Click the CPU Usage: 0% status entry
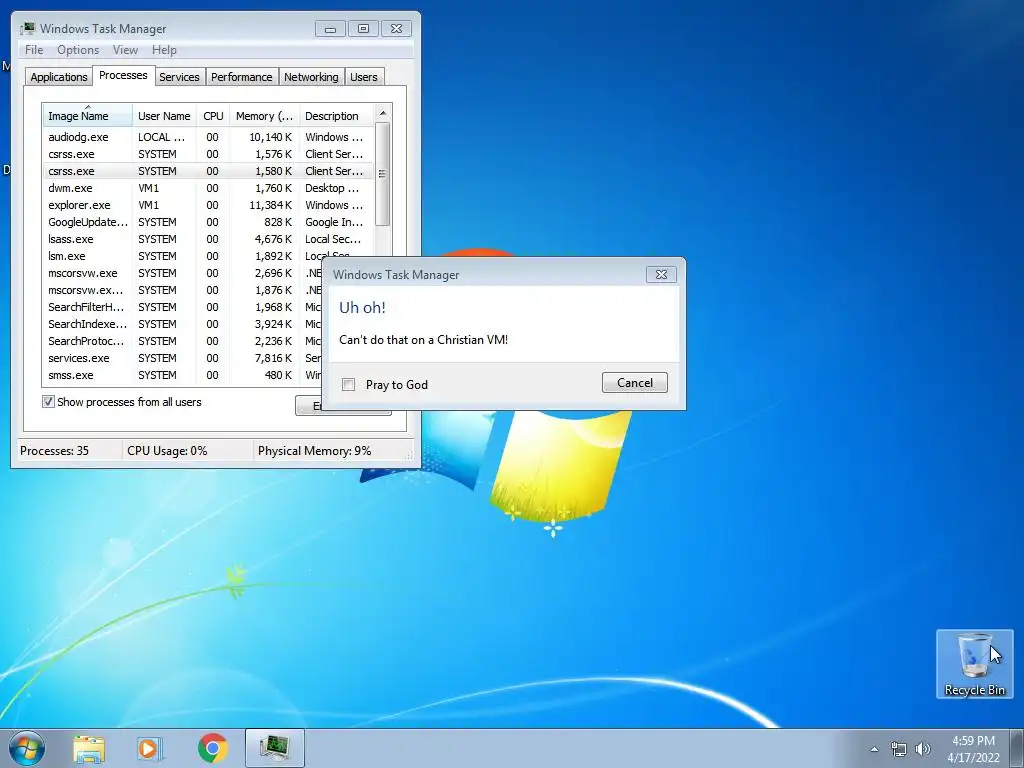Image resolution: width=1024 pixels, height=768 pixels. pyautogui.click(x=167, y=451)
